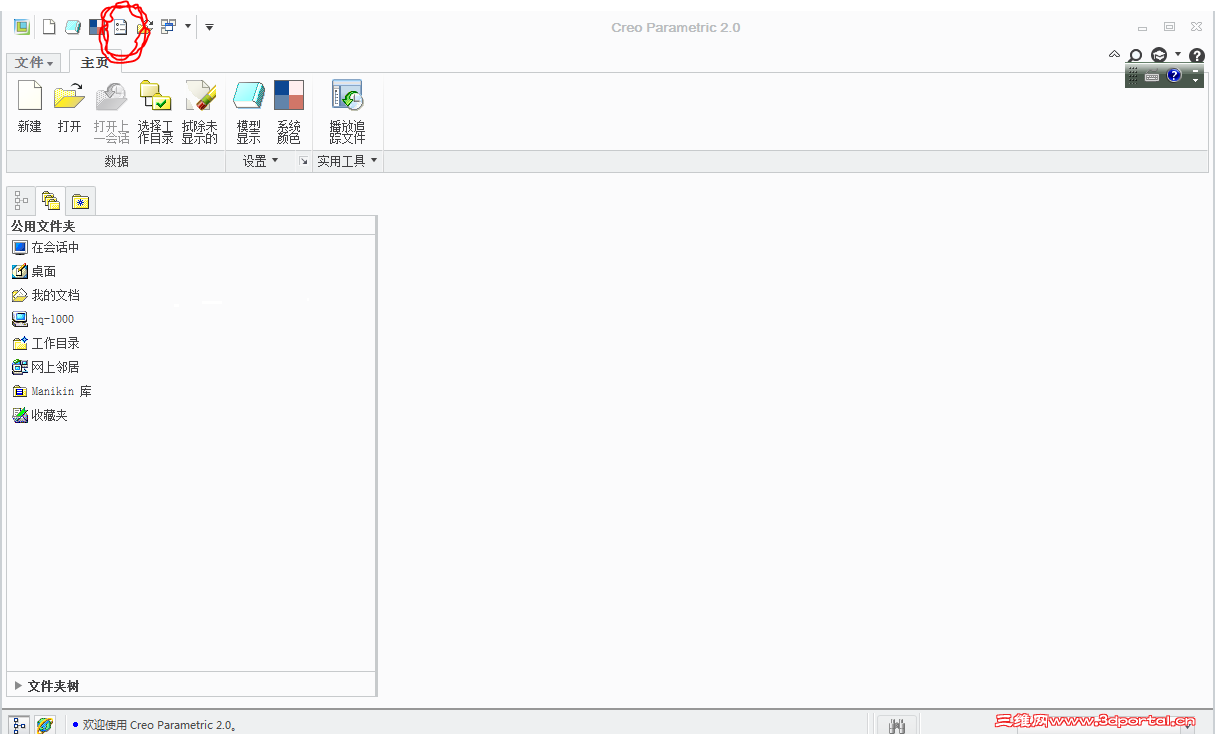This screenshot has height=734, width=1215.
Task: Click the black Help question mark icon
Action: click(1197, 56)
